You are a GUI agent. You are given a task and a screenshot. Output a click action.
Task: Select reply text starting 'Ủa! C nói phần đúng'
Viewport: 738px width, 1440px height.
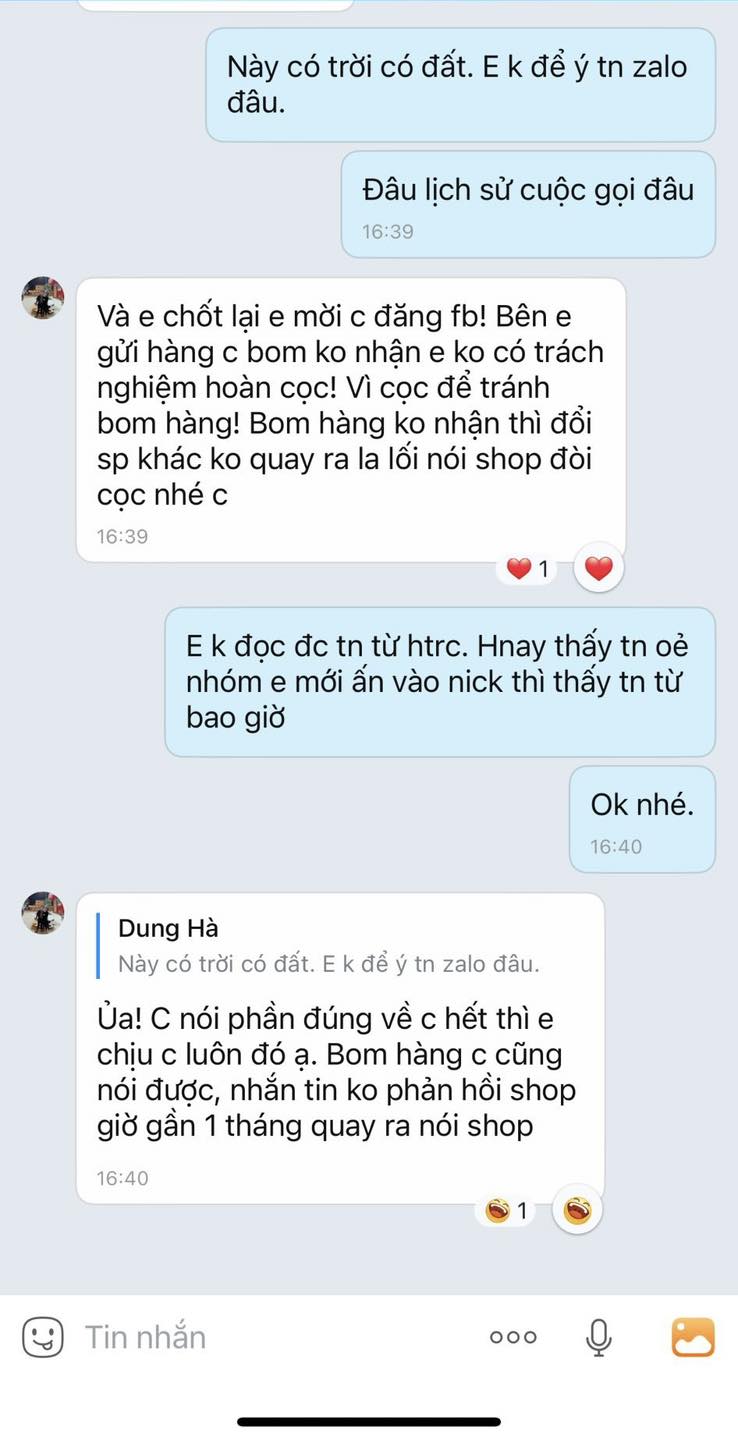[x=337, y=1073]
